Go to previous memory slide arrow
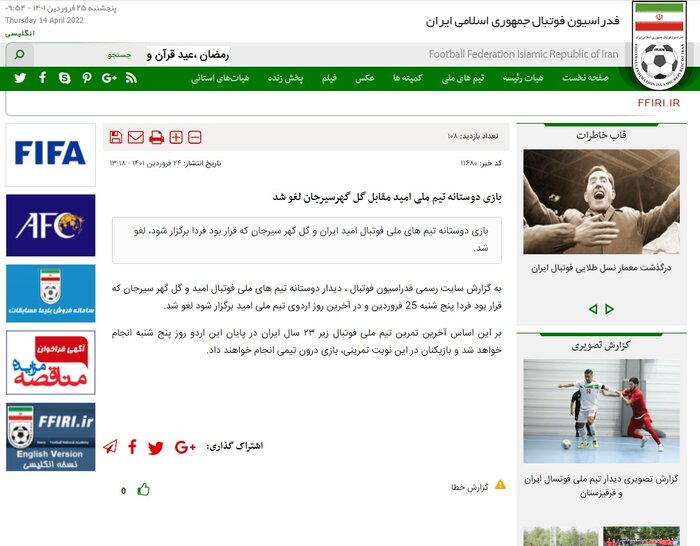The width and height of the screenshot is (700, 546). point(593,309)
